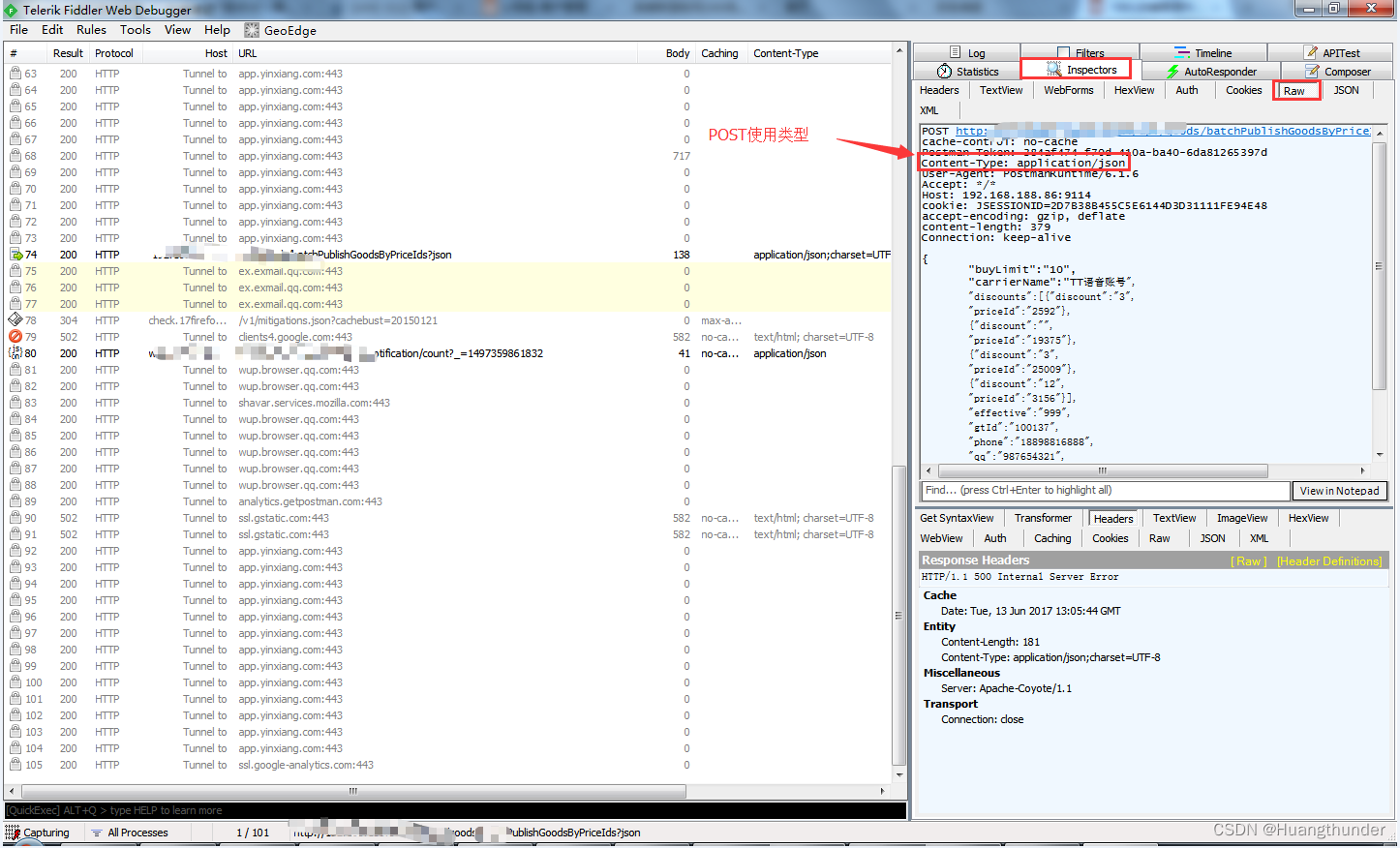
Task: Open the request URL link in raw view
Action: point(1163,131)
